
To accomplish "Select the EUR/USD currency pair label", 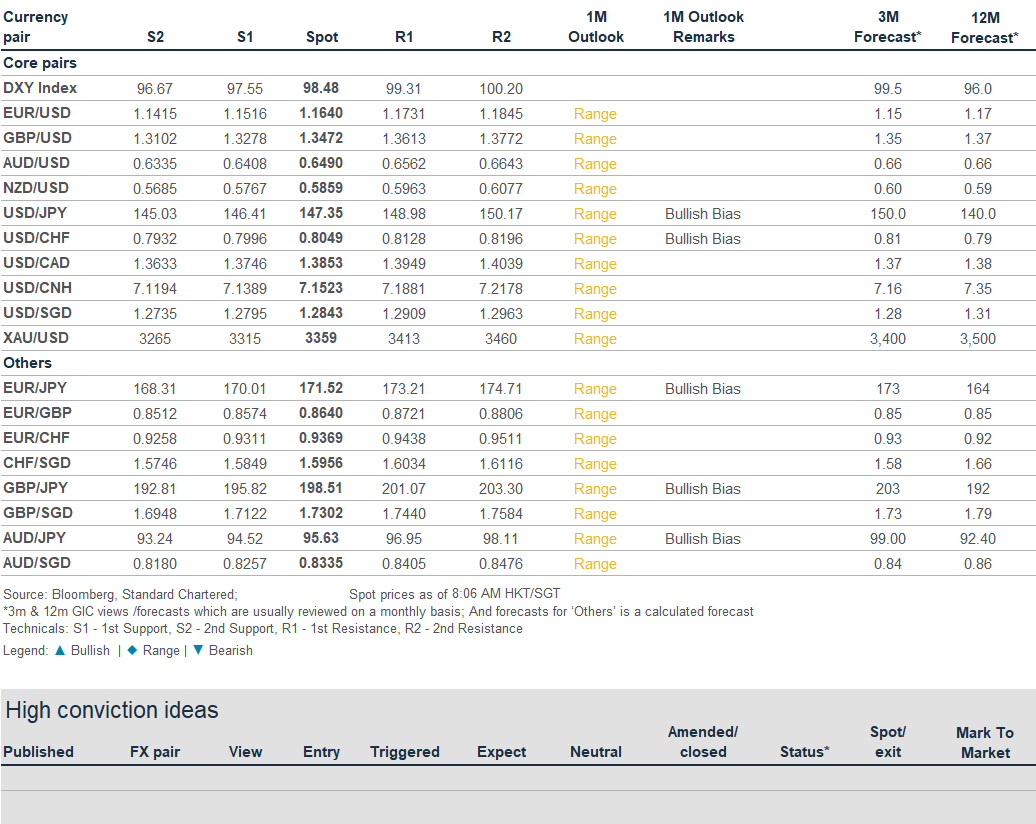I will click(x=37, y=113).
